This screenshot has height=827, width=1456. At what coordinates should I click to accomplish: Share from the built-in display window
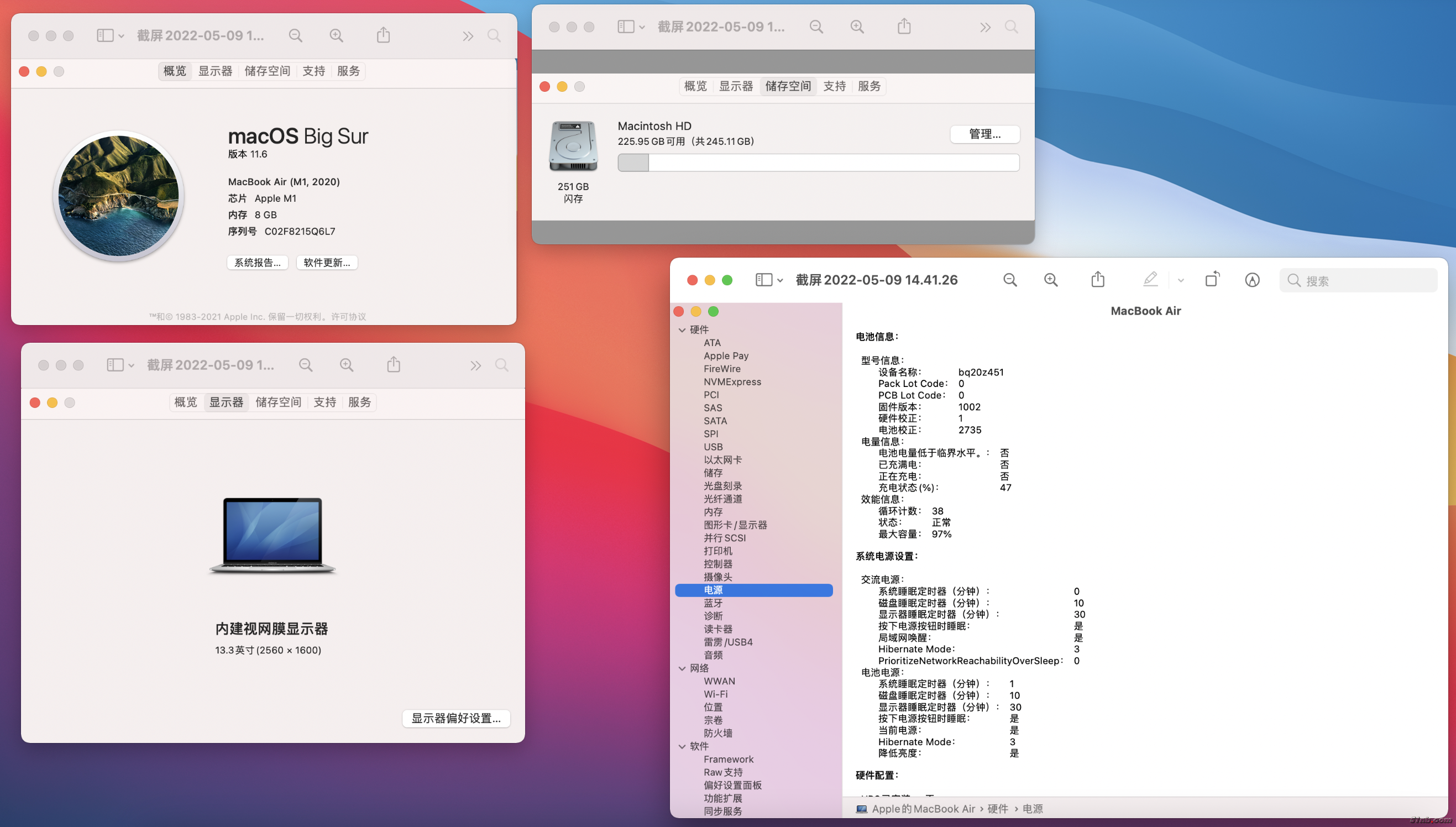click(x=394, y=364)
